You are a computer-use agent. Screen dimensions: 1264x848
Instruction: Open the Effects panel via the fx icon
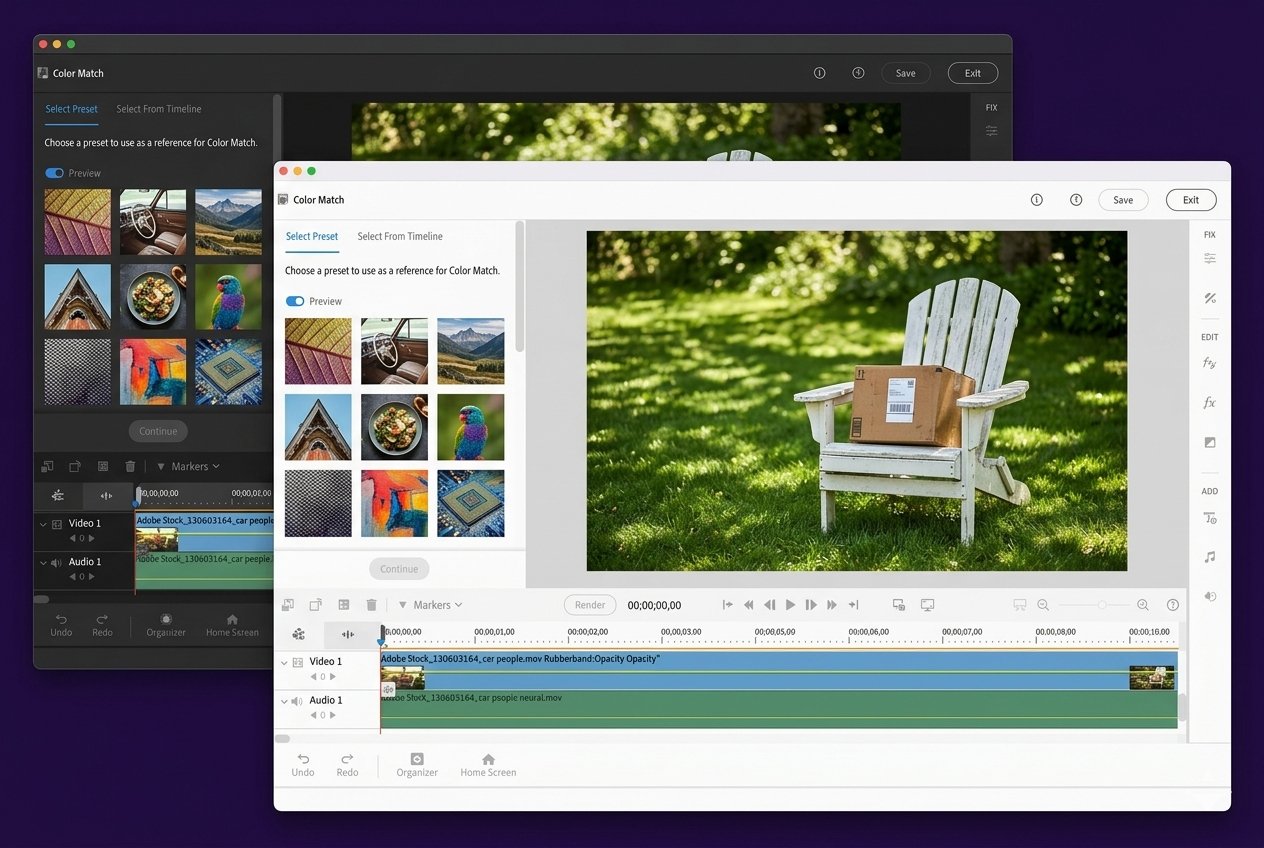pos(1210,402)
